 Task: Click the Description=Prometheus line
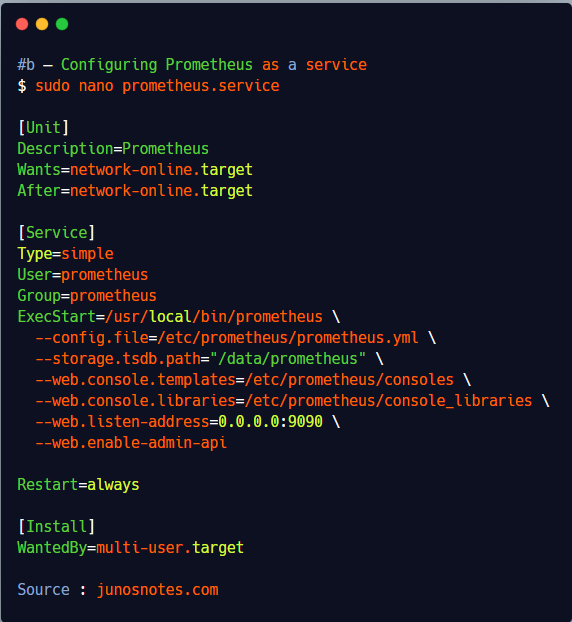coord(113,149)
